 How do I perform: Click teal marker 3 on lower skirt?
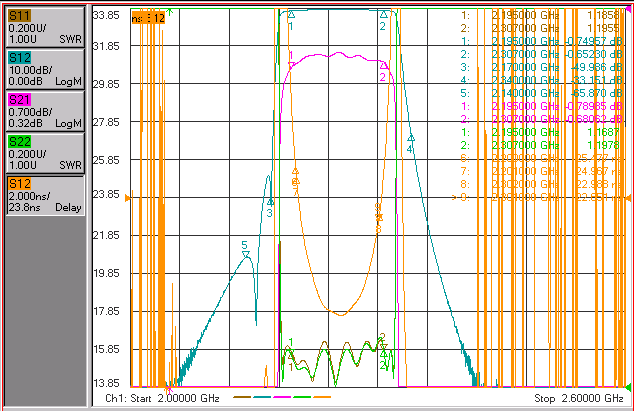[x=270, y=202]
